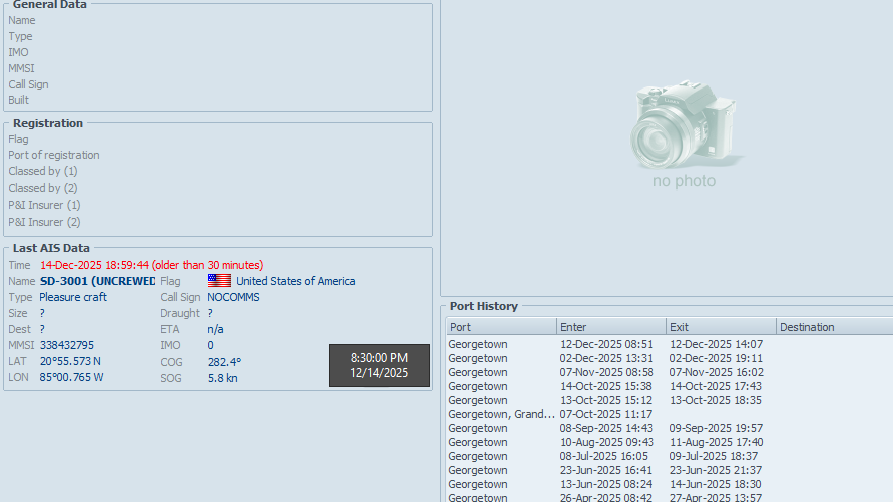Sort by the Enter column header
The height and width of the screenshot is (502, 893).
click(611, 327)
